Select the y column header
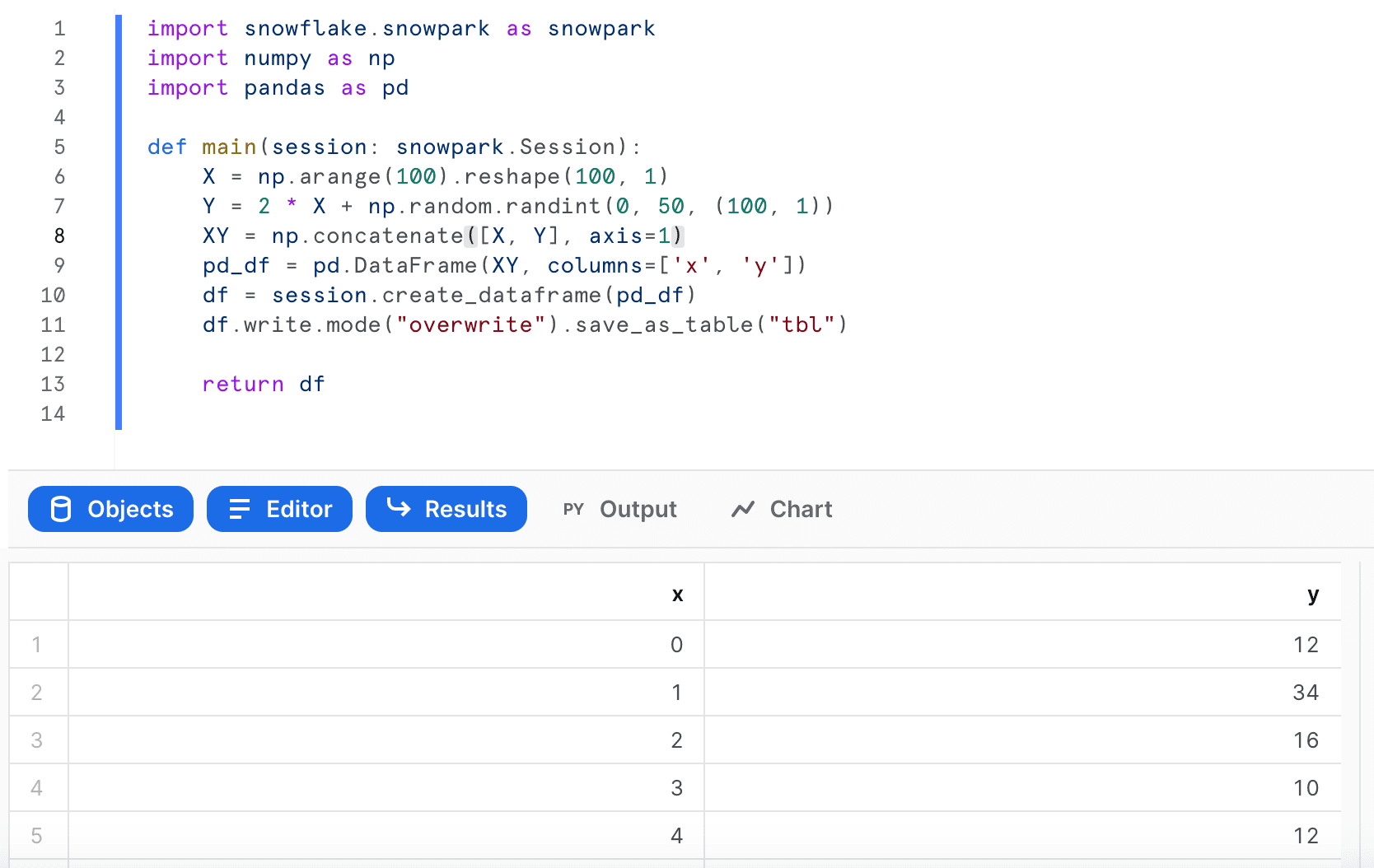This screenshot has width=1374, height=868. point(1313,593)
